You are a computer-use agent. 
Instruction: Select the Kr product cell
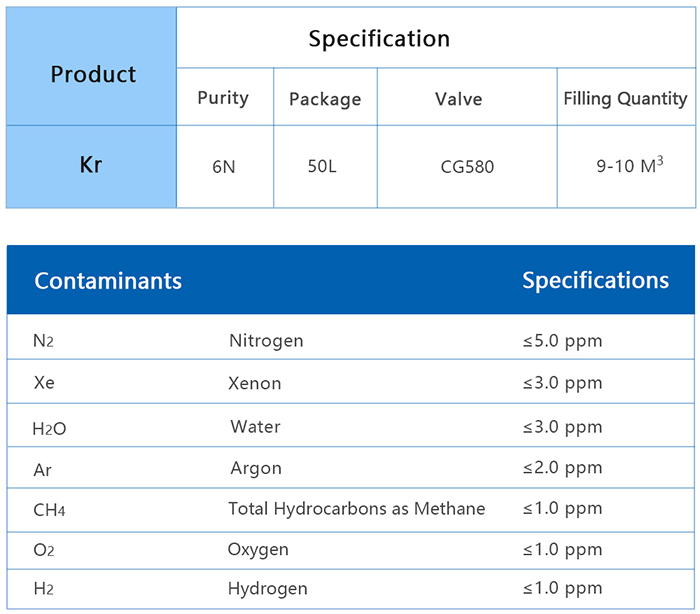(x=91, y=165)
